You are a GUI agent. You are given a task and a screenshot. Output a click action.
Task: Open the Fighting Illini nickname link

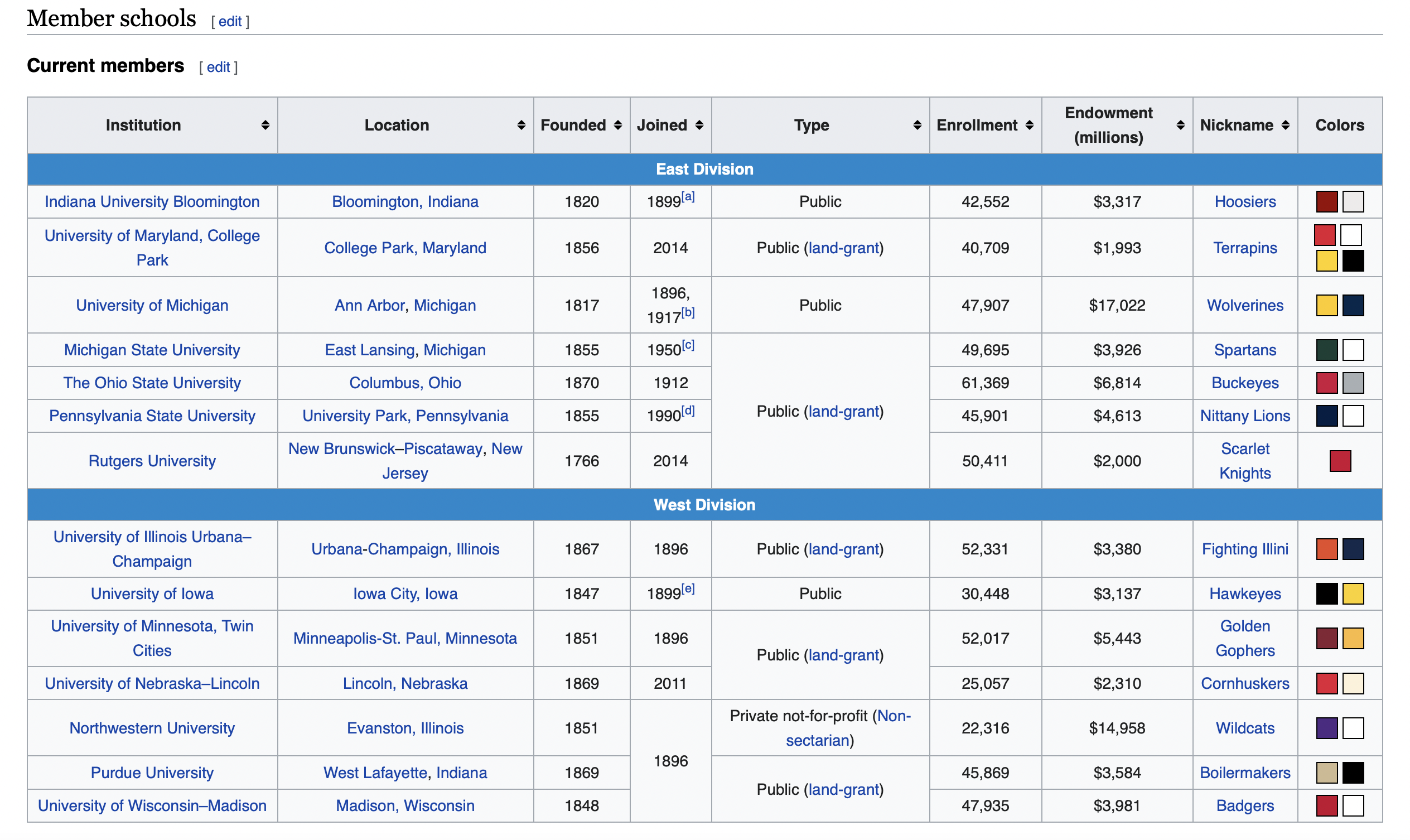[1247, 549]
